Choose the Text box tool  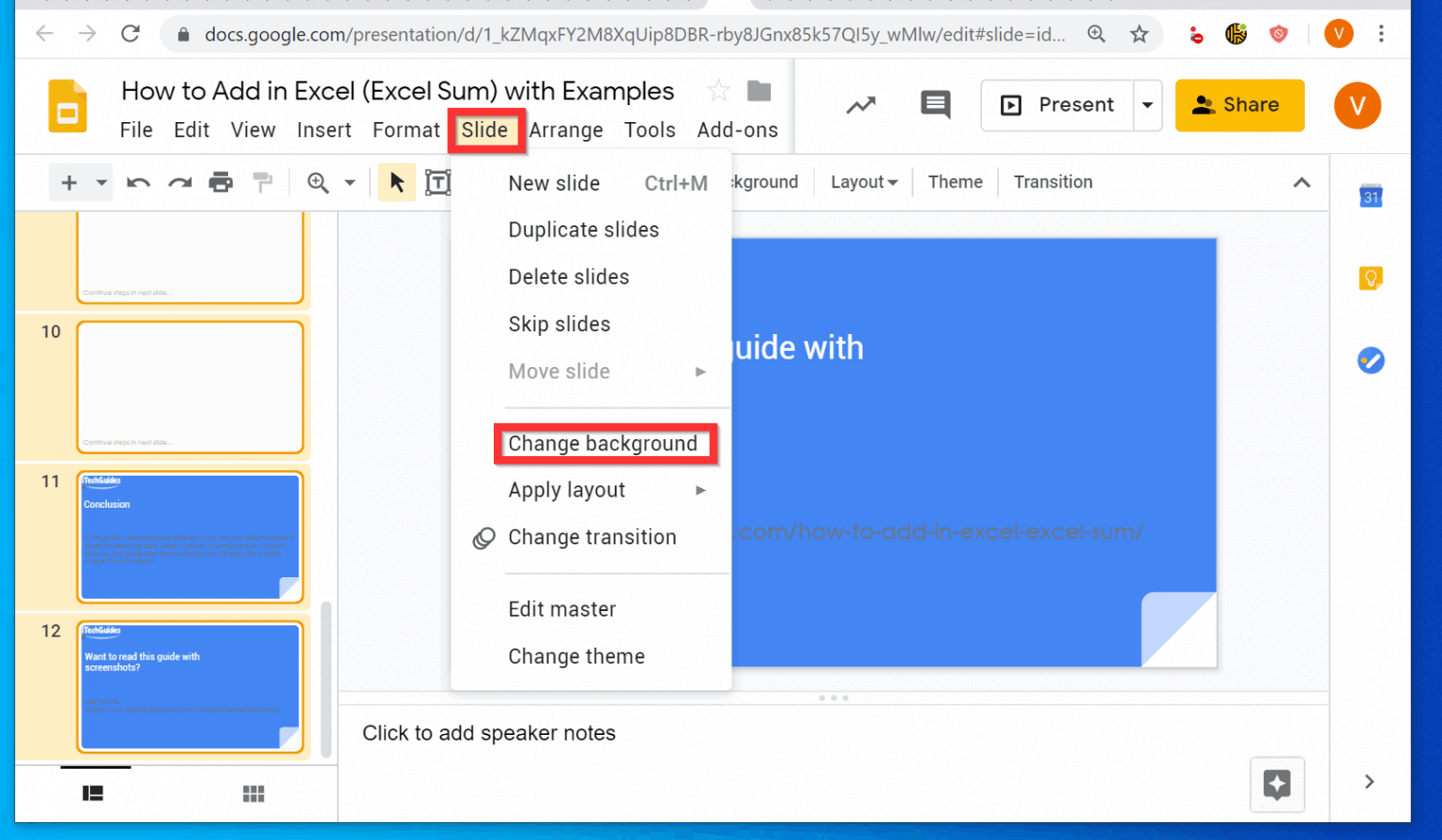[x=437, y=182]
